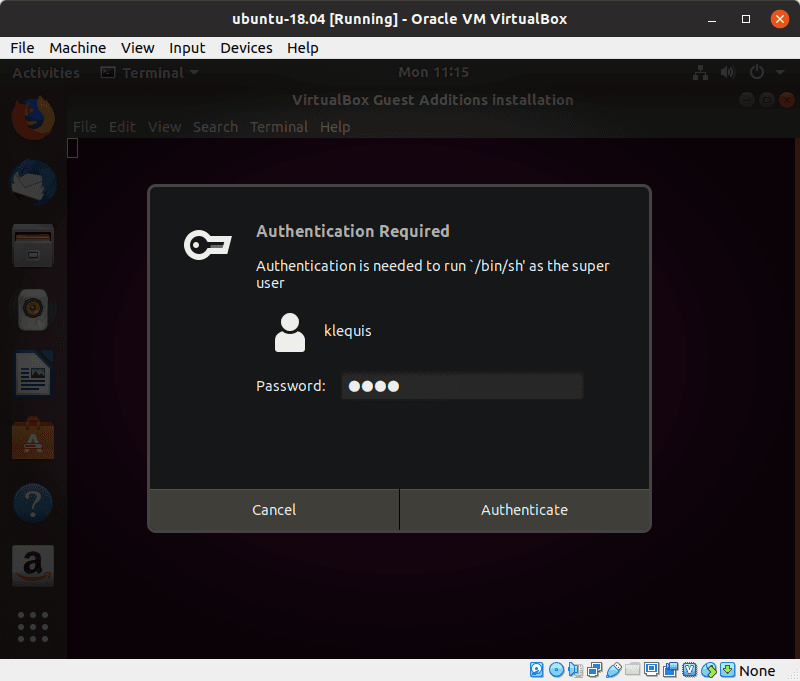Image resolution: width=800 pixels, height=681 pixels.
Task: Click the blue Help question mark dock icon
Action: [33, 502]
